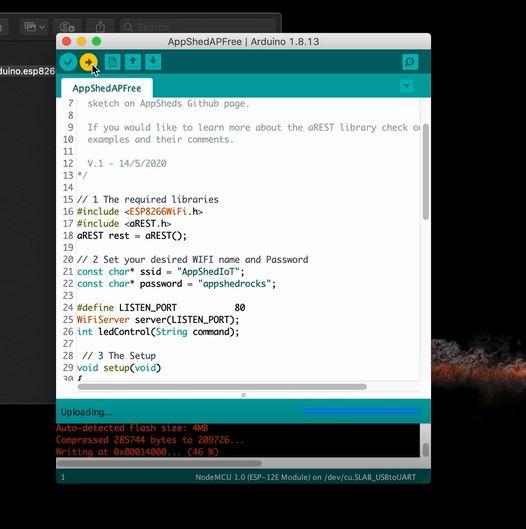Screen dimensions: 526x529
Task: Click the password "appshedrocks" line
Action: tap(176, 284)
